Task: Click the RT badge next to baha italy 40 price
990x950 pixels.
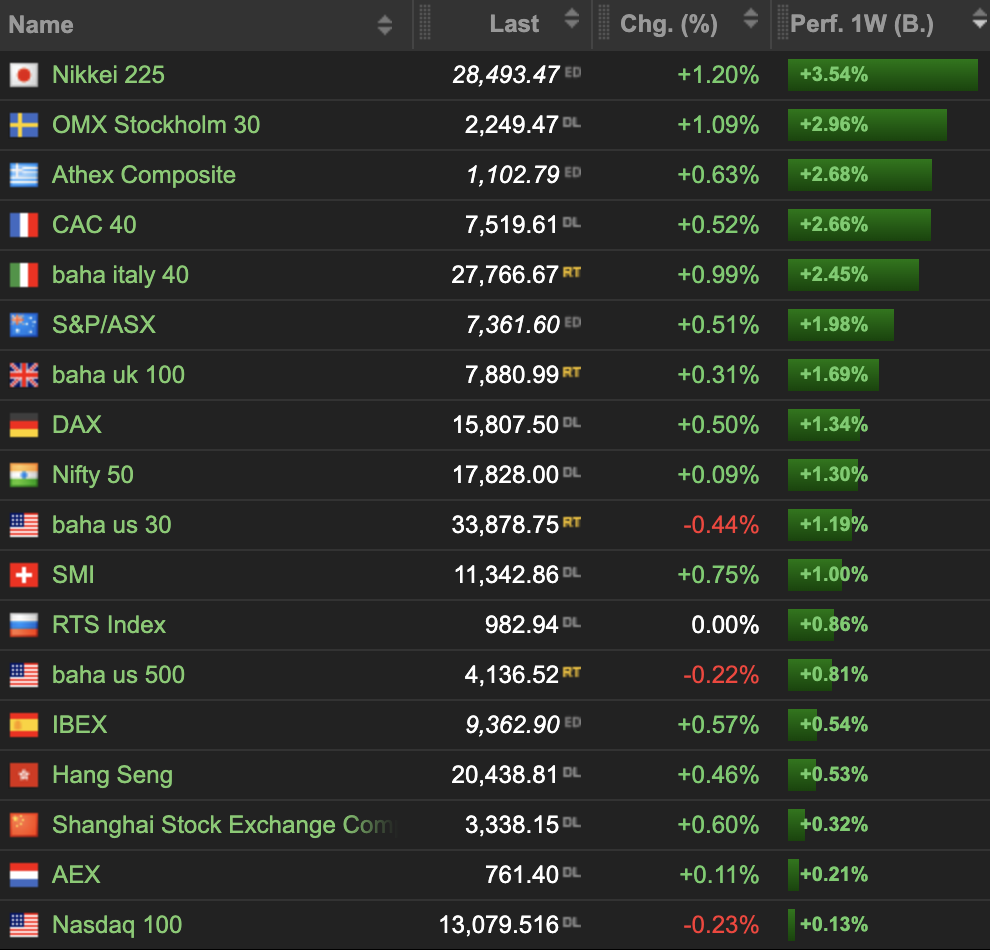Action: (571, 272)
